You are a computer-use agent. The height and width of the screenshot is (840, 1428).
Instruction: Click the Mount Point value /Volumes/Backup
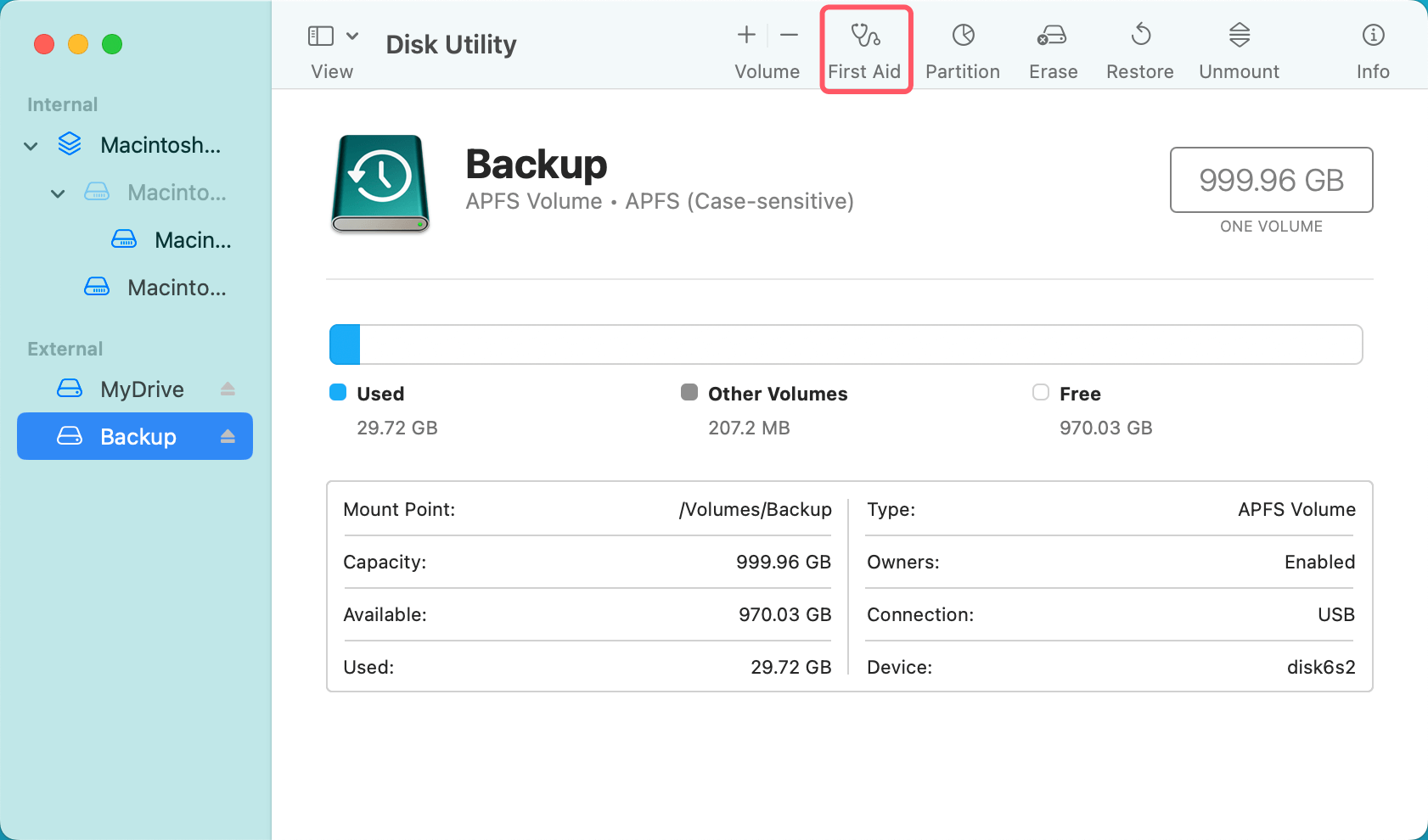pyautogui.click(x=755, y=510)
